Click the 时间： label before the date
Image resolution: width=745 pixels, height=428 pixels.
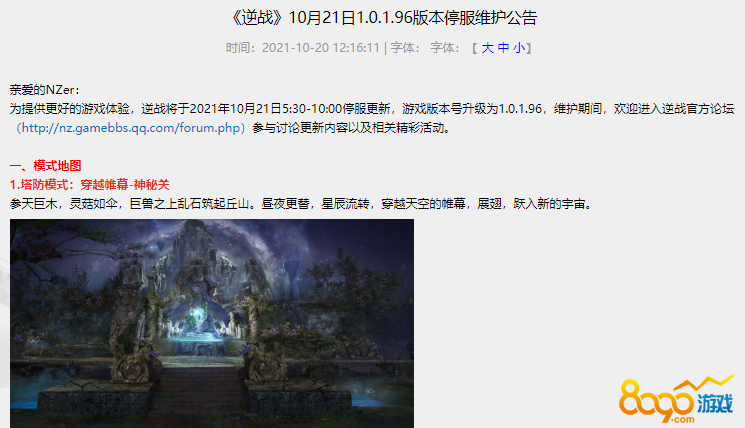[241, 48]
